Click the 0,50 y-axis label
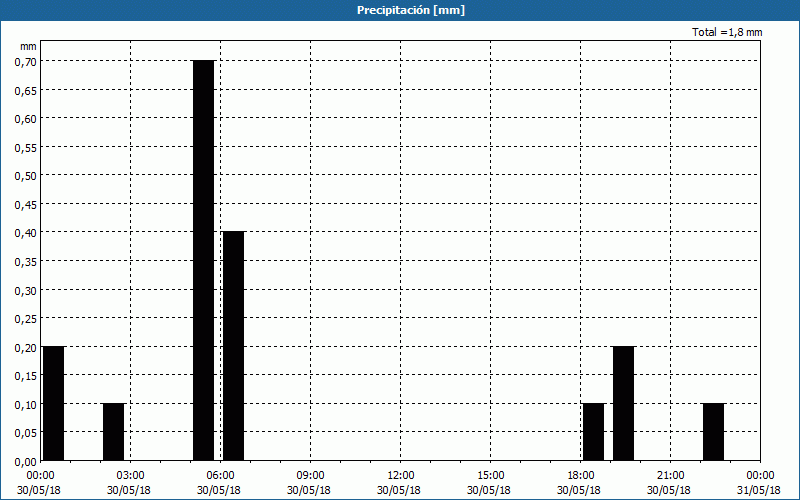 (26, 177)
